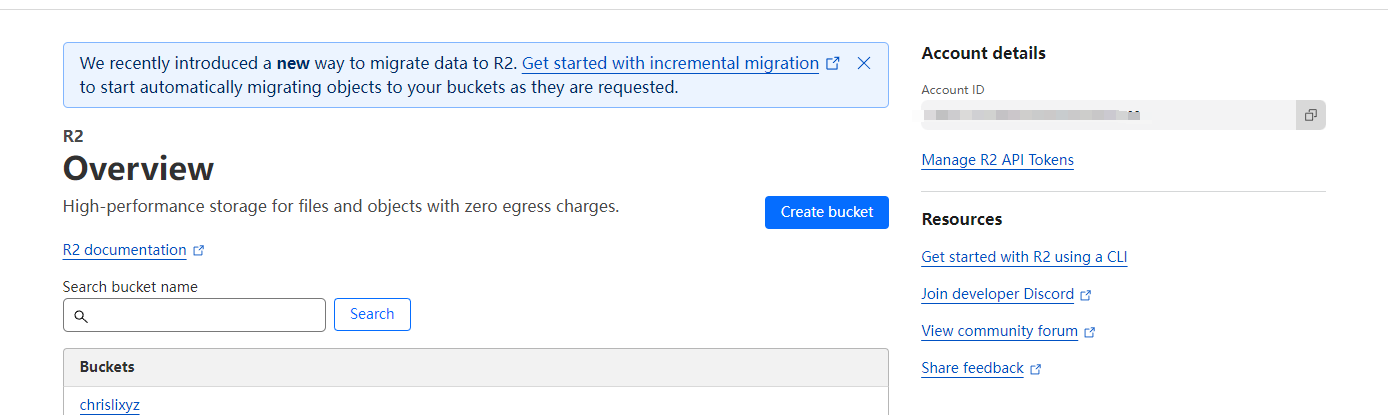Visit the View community forum link
1388x415 pixels.
click(999, 331)
